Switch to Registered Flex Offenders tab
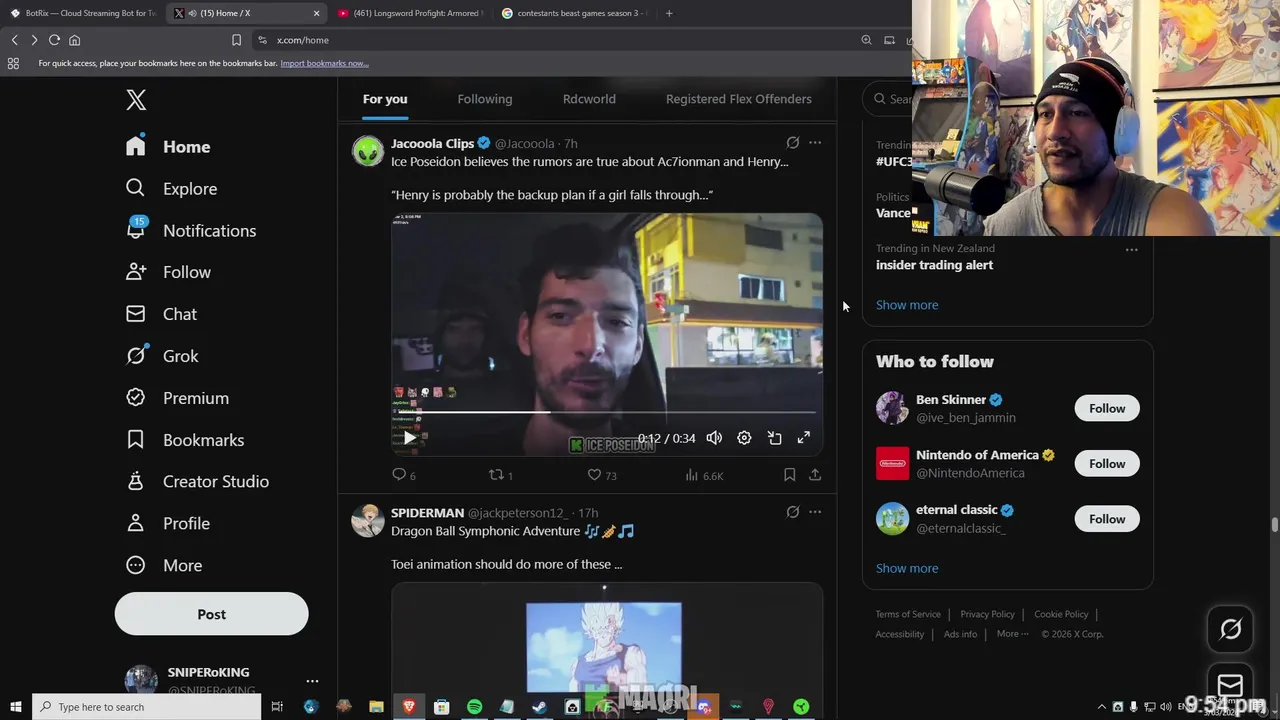 [739, 99]
